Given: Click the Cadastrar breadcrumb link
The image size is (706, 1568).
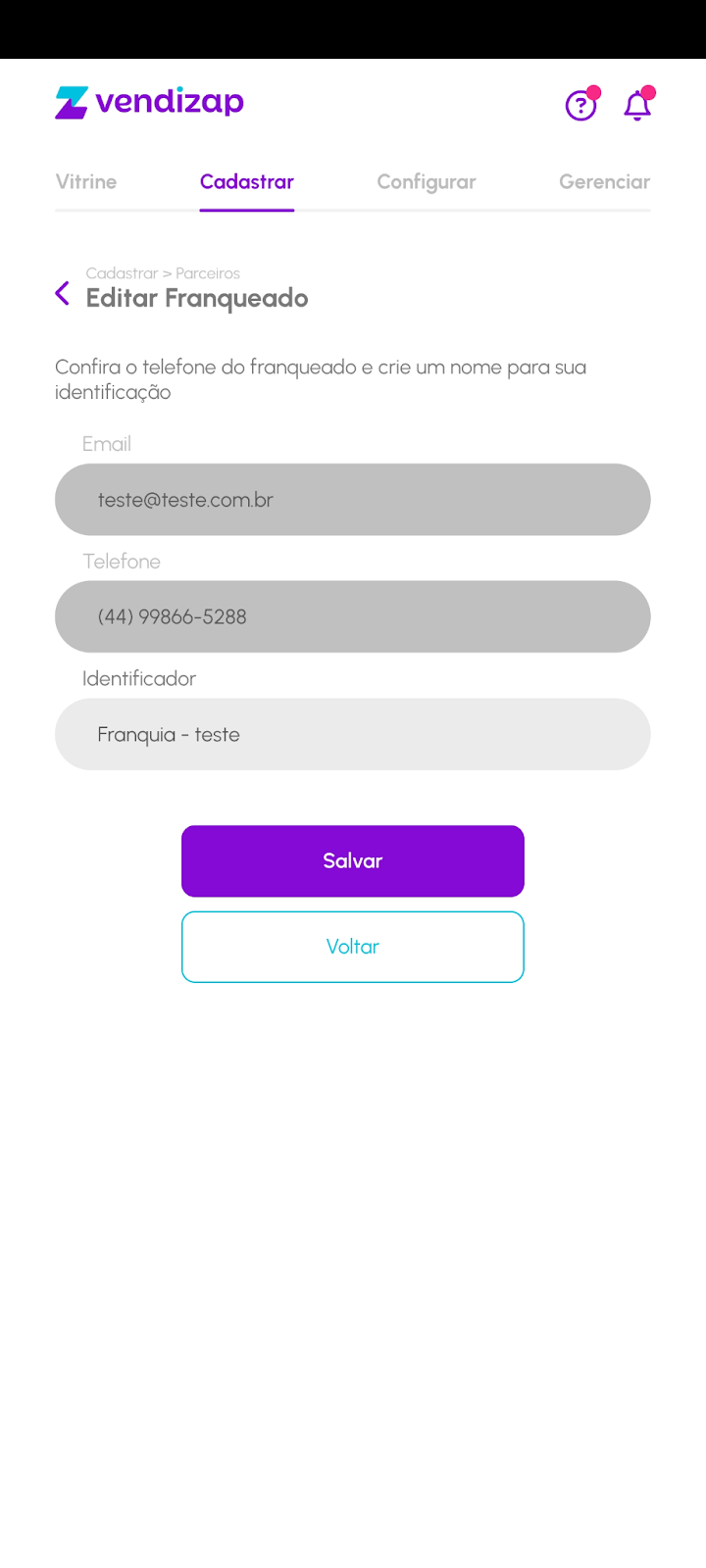Looking at the screenshot, I should (122, 273).
